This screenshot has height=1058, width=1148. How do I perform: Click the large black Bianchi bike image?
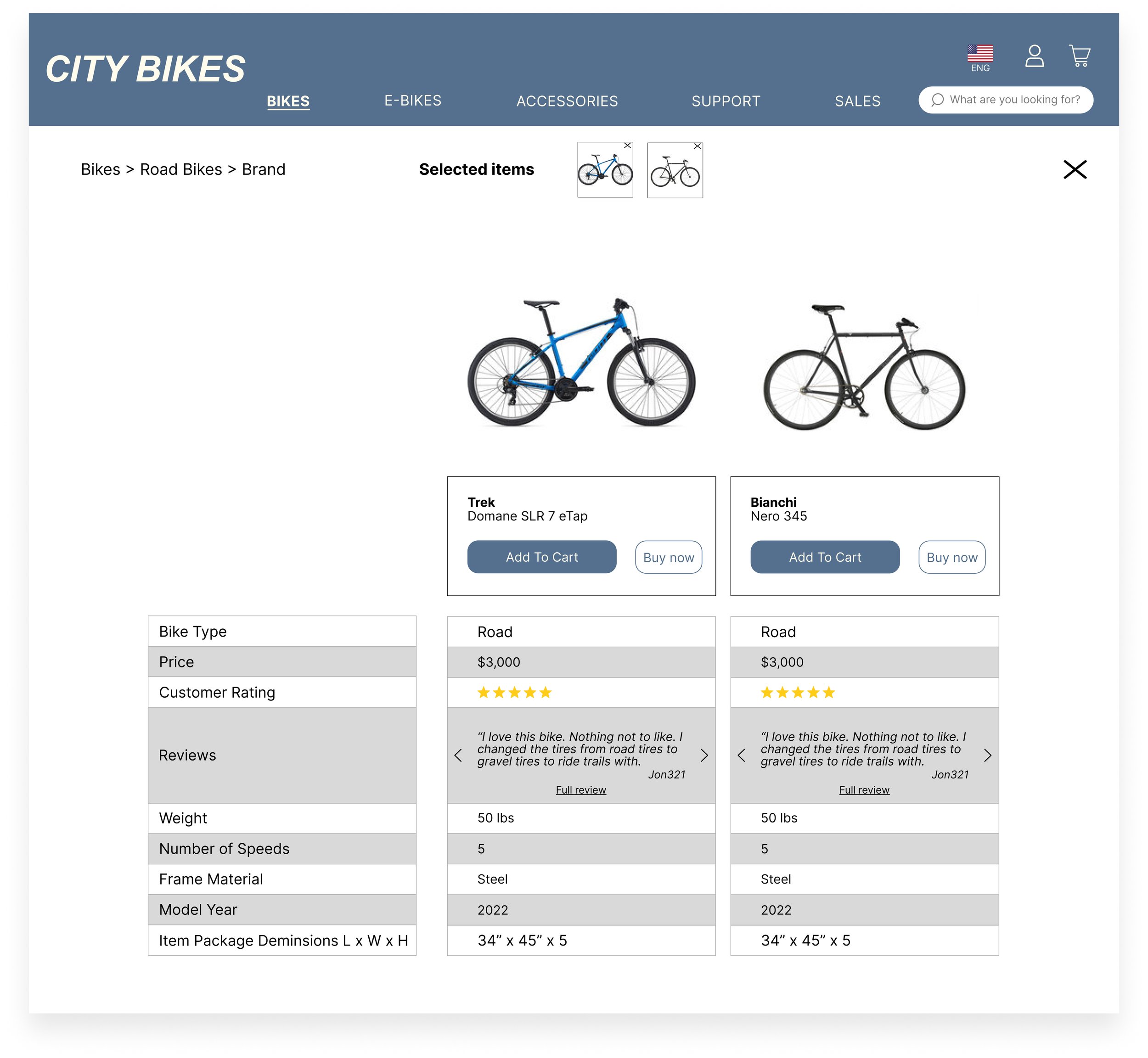864,367
